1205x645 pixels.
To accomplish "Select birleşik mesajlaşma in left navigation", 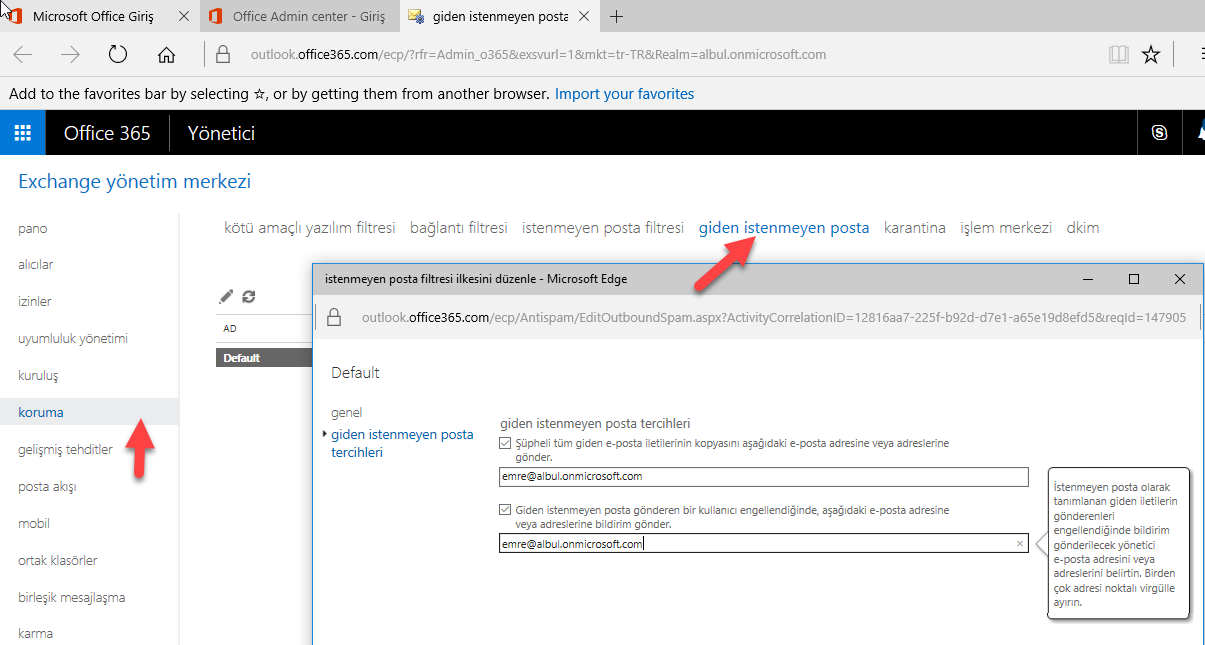I will coord(72,598).
